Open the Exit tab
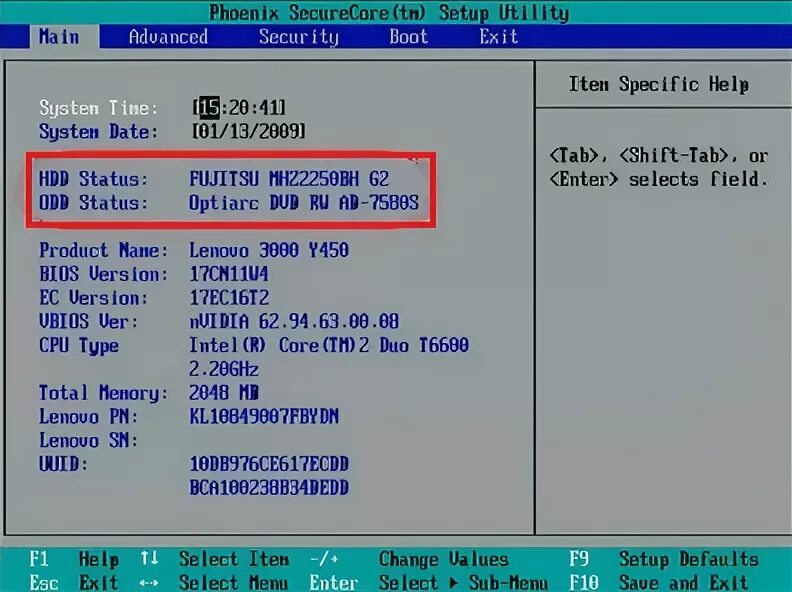The image size is (792, 592). pyautogui.click(x=499, y=36)
